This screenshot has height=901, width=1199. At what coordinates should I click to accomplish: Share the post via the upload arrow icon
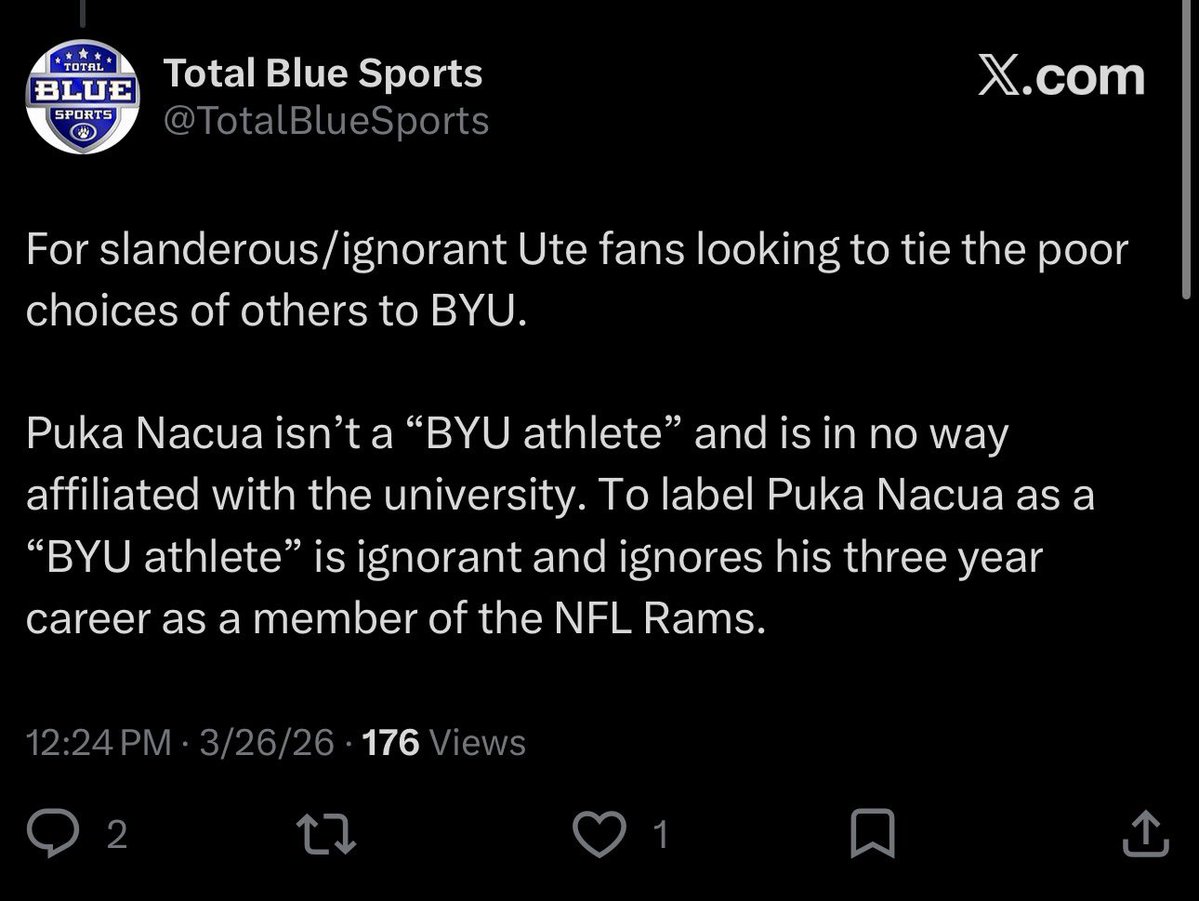(1145, 833)
